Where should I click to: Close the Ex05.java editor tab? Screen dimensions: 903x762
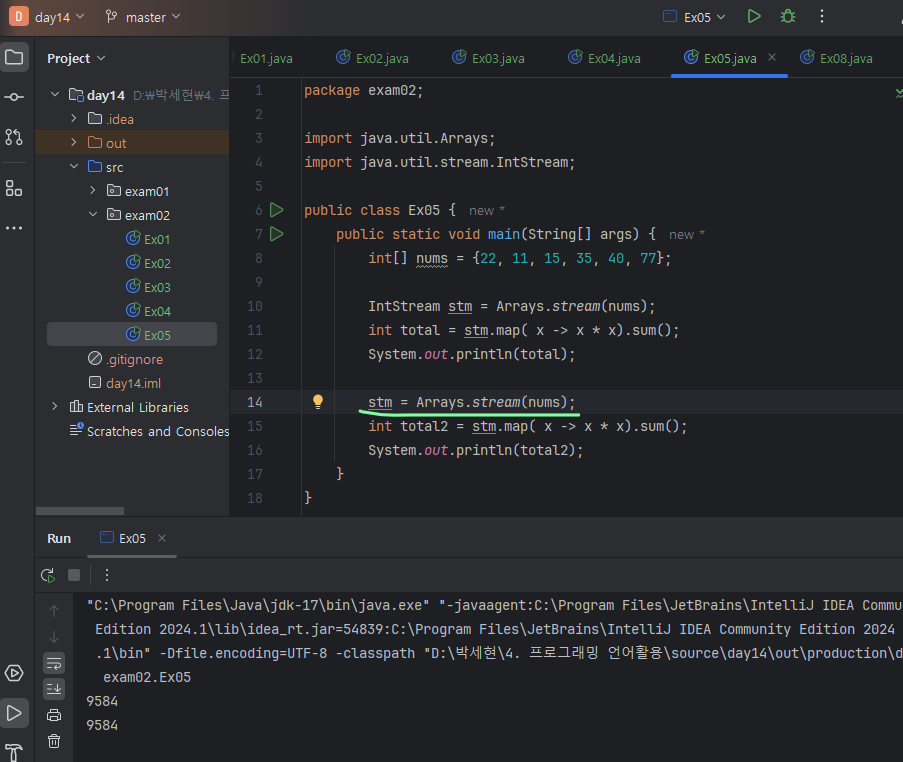click(772, 58)
